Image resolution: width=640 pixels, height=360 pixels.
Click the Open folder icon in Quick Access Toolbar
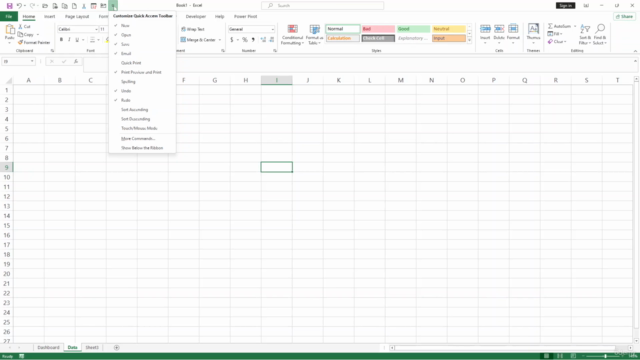45,6
